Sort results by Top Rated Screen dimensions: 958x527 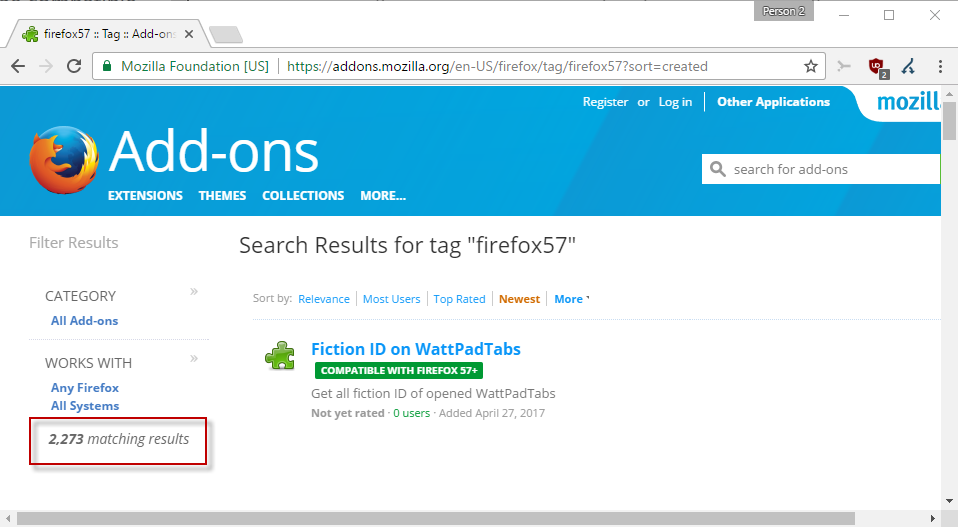coord(459,299)
